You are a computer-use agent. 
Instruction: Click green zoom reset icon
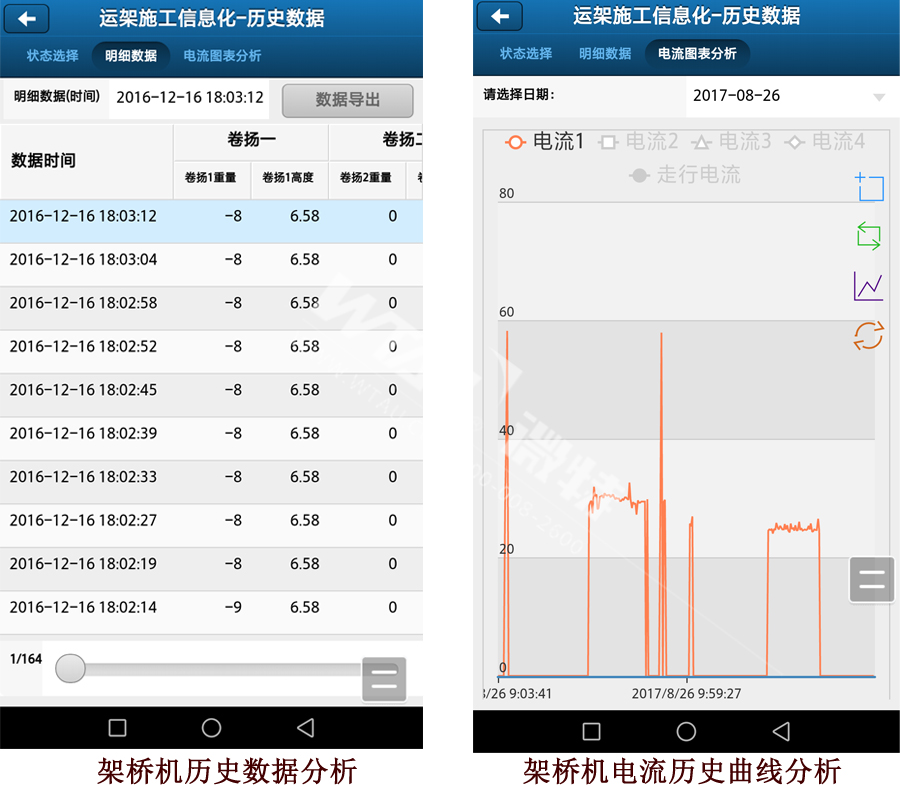pyautogui.click(x=869, y=236)
